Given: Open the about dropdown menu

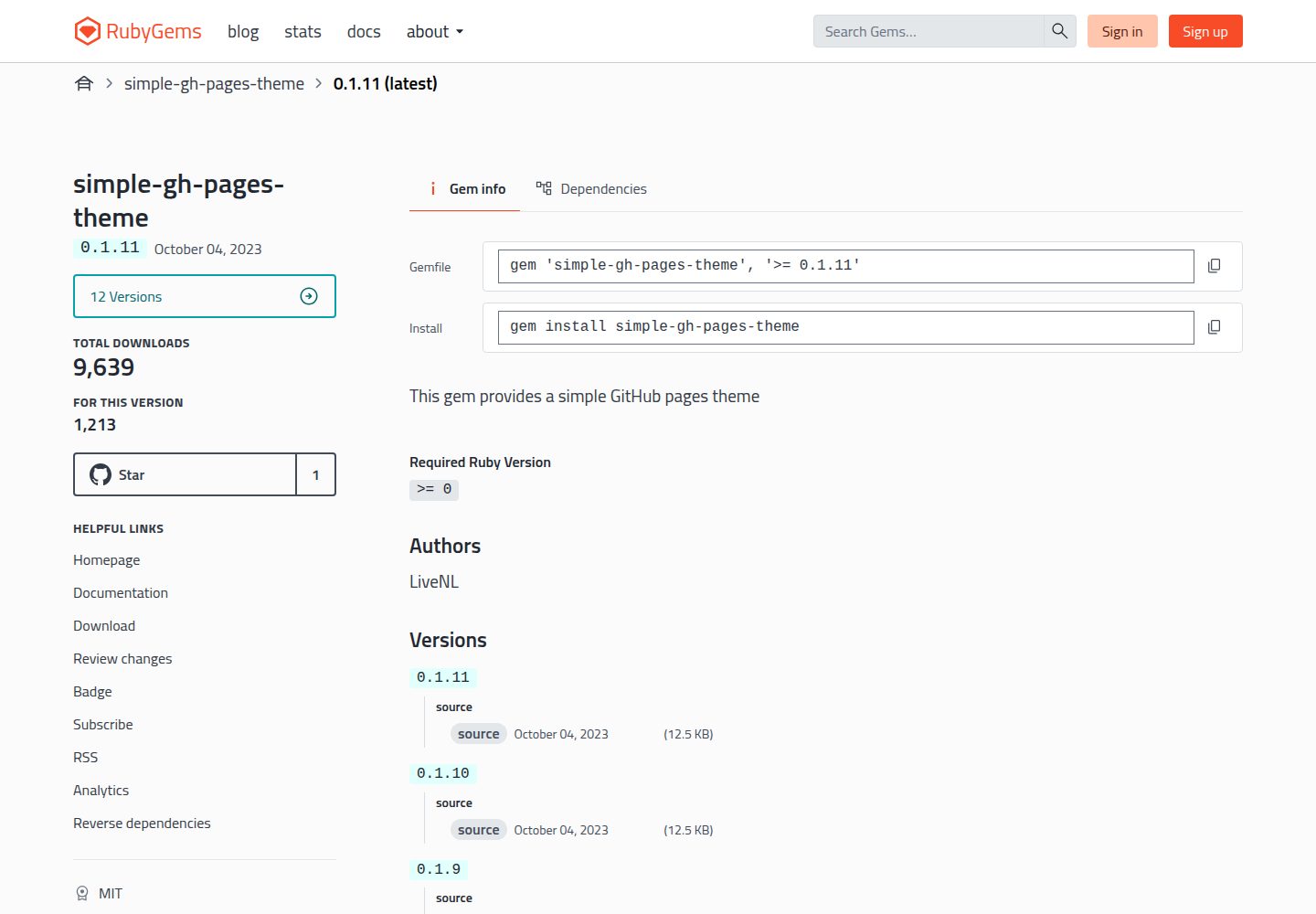Looking at the screenshot, I should click(x=435, y=31).
